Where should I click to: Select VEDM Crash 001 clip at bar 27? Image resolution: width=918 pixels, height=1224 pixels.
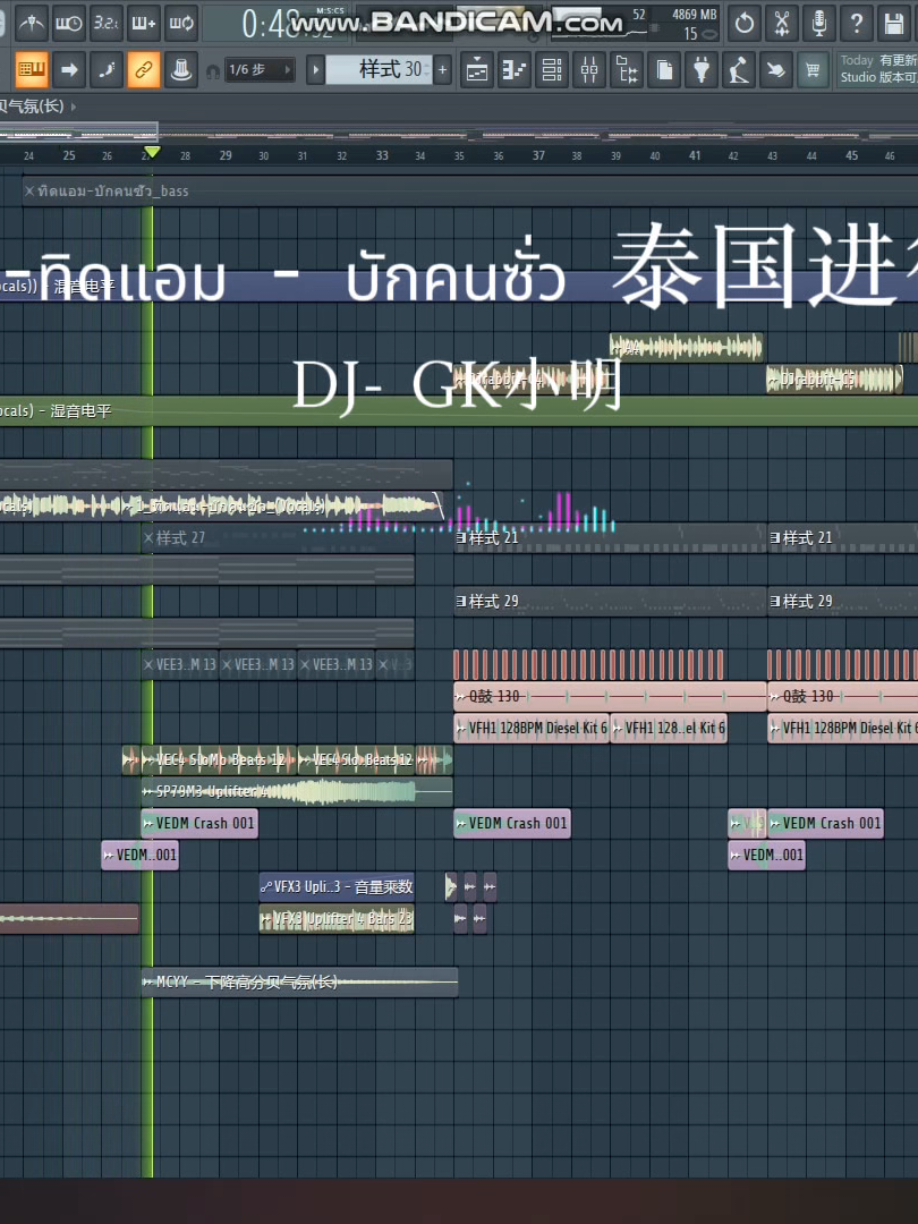tap(199, 823)
